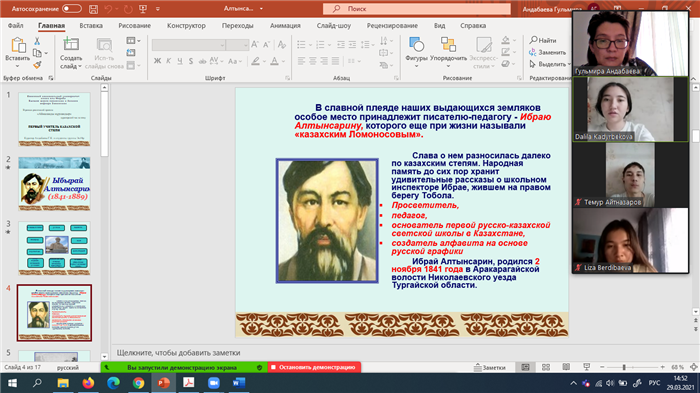Redo the last action
Viewport: 700px width, 393px height.
pyautogui.click(x=128, y=8)
